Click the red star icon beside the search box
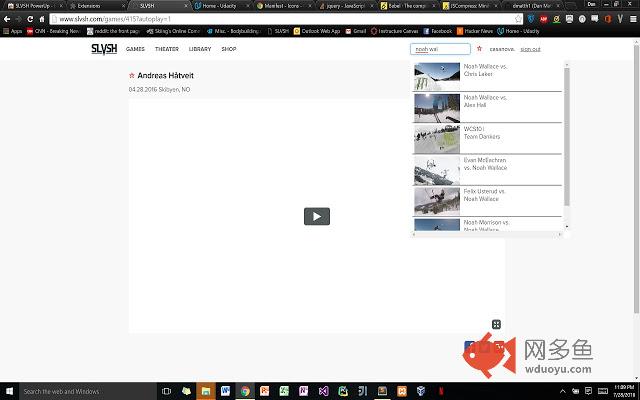The width and height of the screenshot is (640, 400). pyautogui.click(x=479, y=49)
